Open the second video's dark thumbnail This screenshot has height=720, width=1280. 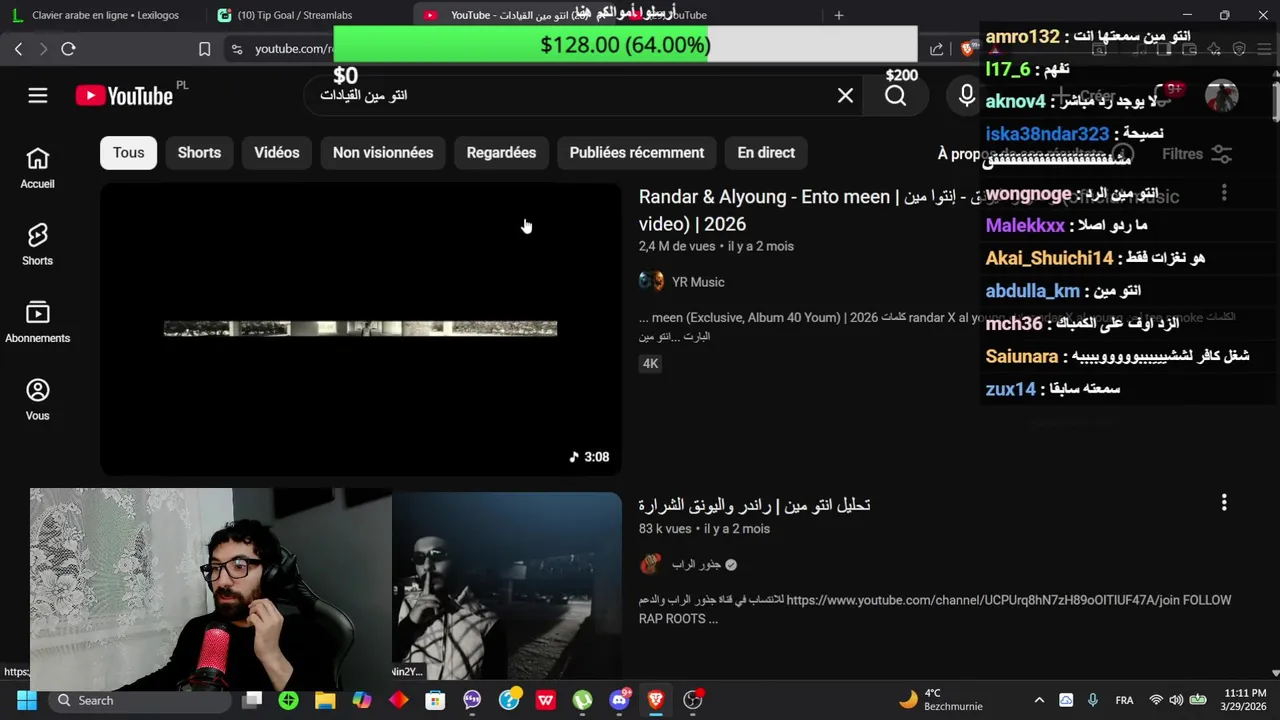pyautogui.click(x=507, y=586)
